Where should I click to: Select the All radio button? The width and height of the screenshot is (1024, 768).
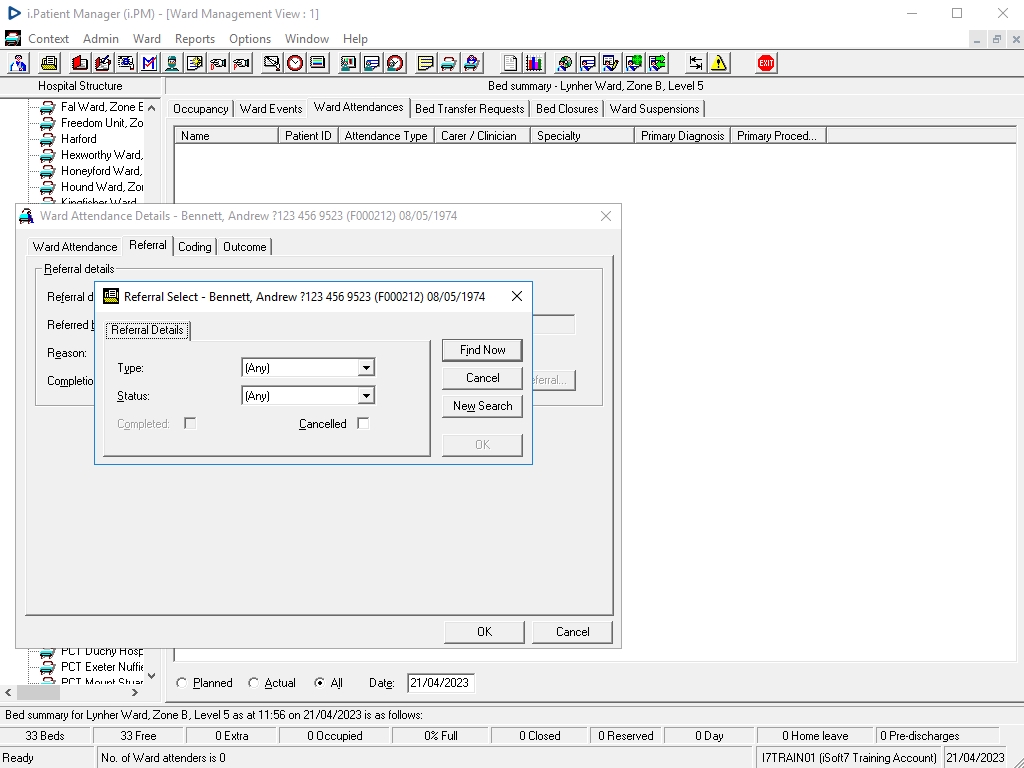click(319, 683)
